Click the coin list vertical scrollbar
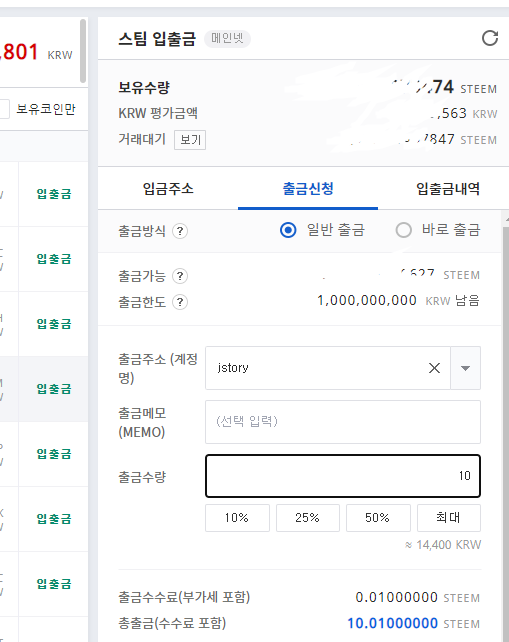The image size is (509, 642). (x=83, y=51)
